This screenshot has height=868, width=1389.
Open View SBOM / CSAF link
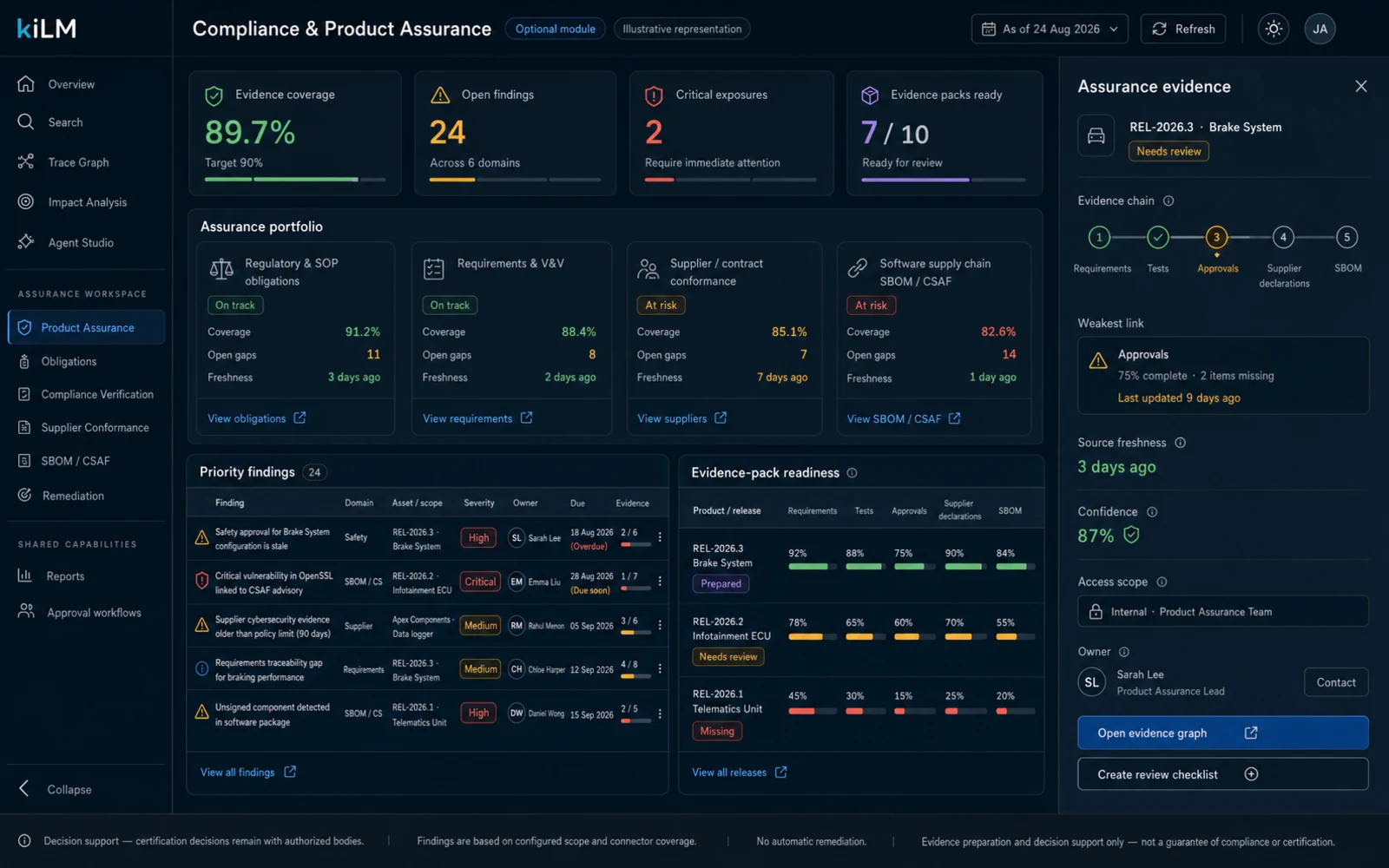pos(904,418)
